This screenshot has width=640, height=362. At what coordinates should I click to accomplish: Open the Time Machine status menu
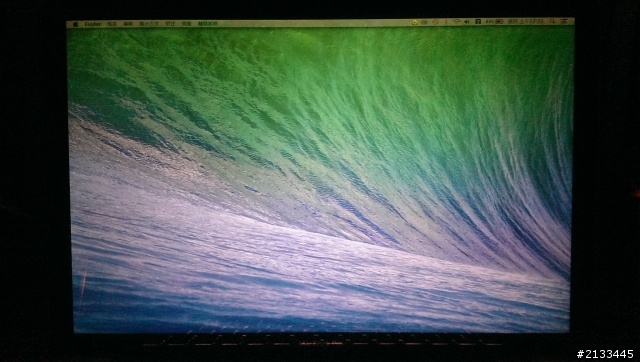436,22
